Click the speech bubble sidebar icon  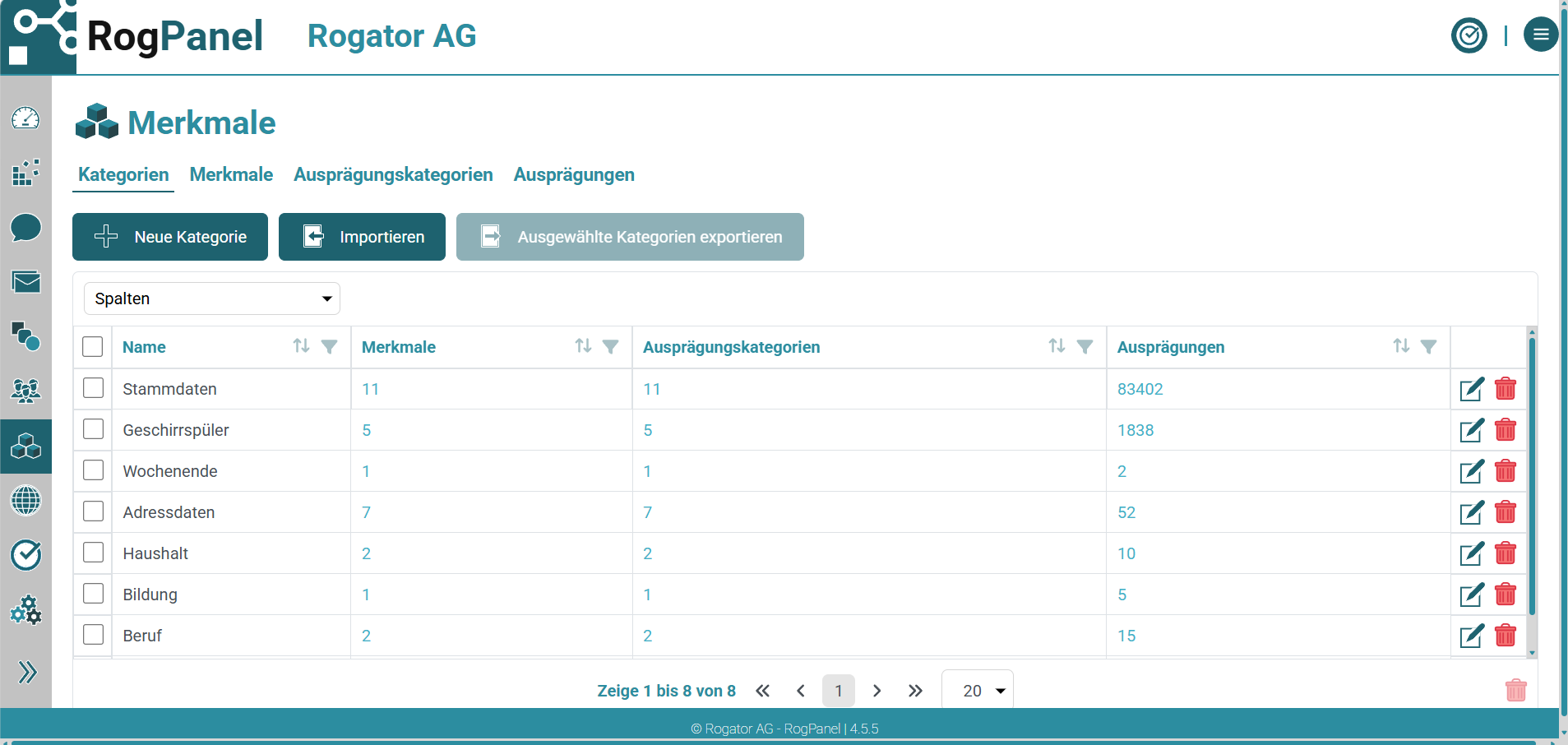(x=25, y=228)
